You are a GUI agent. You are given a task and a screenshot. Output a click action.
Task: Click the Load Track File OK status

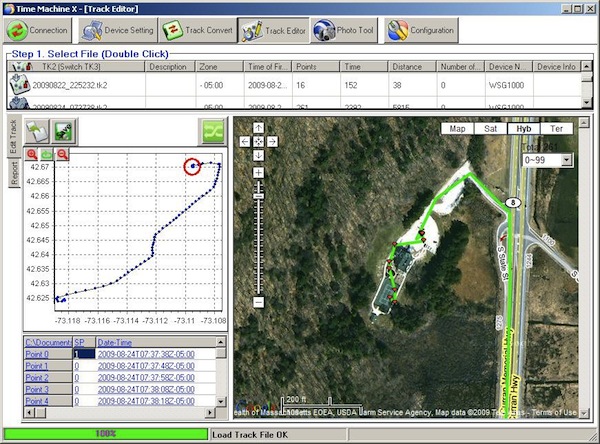[250, 435]
